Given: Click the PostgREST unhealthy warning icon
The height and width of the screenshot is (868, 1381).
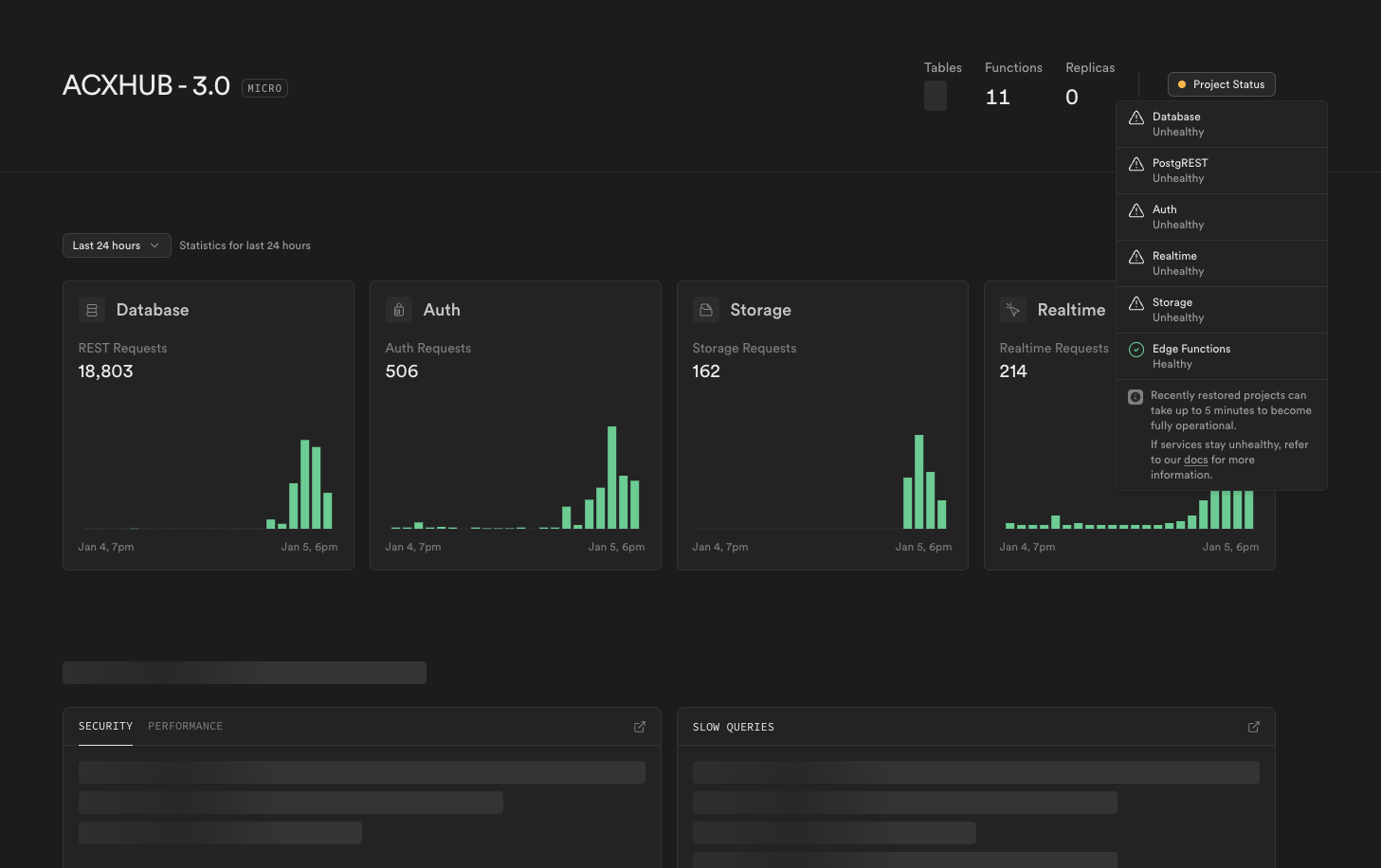Looking at the screenshot, I should click(x=1136, y=164).
